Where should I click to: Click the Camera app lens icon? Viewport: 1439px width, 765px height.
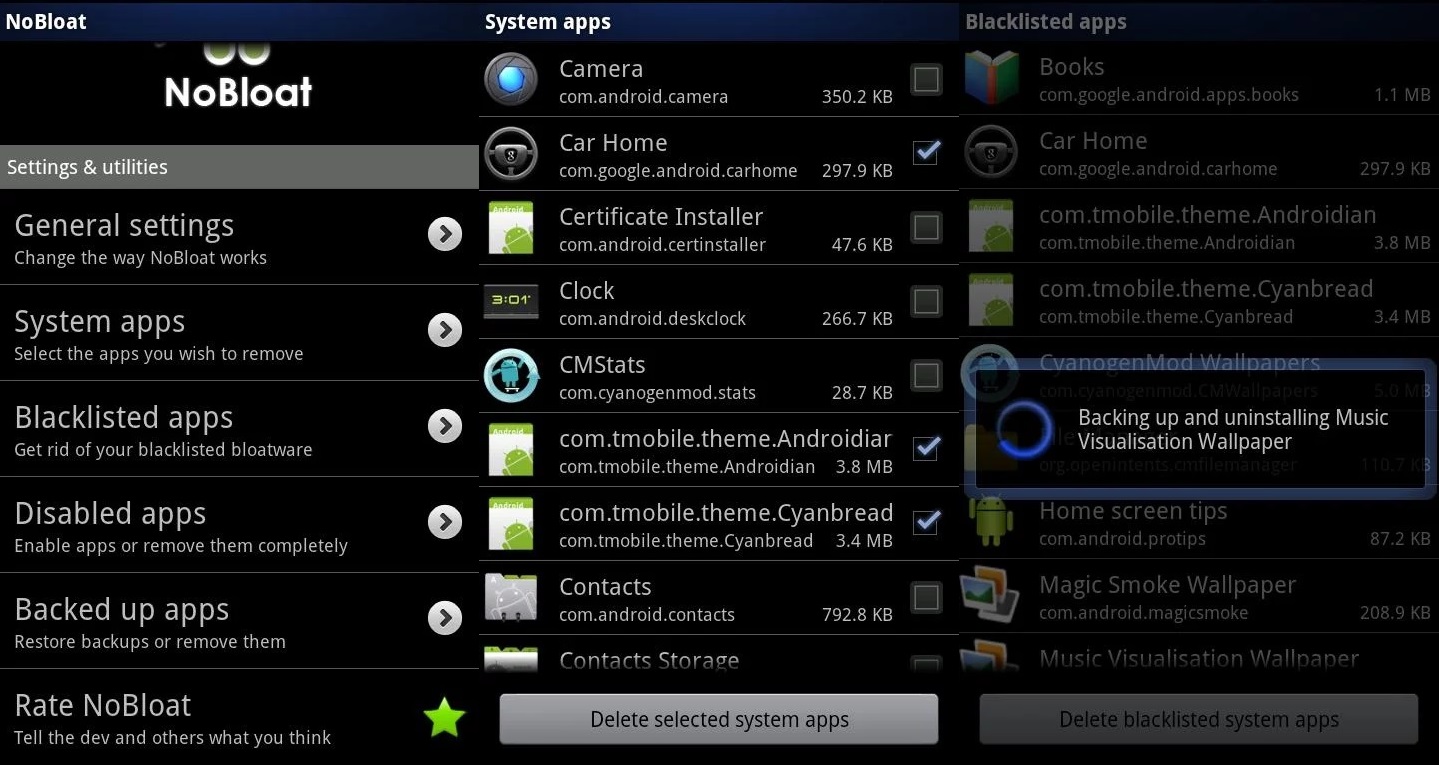click(x=511, y=80)
